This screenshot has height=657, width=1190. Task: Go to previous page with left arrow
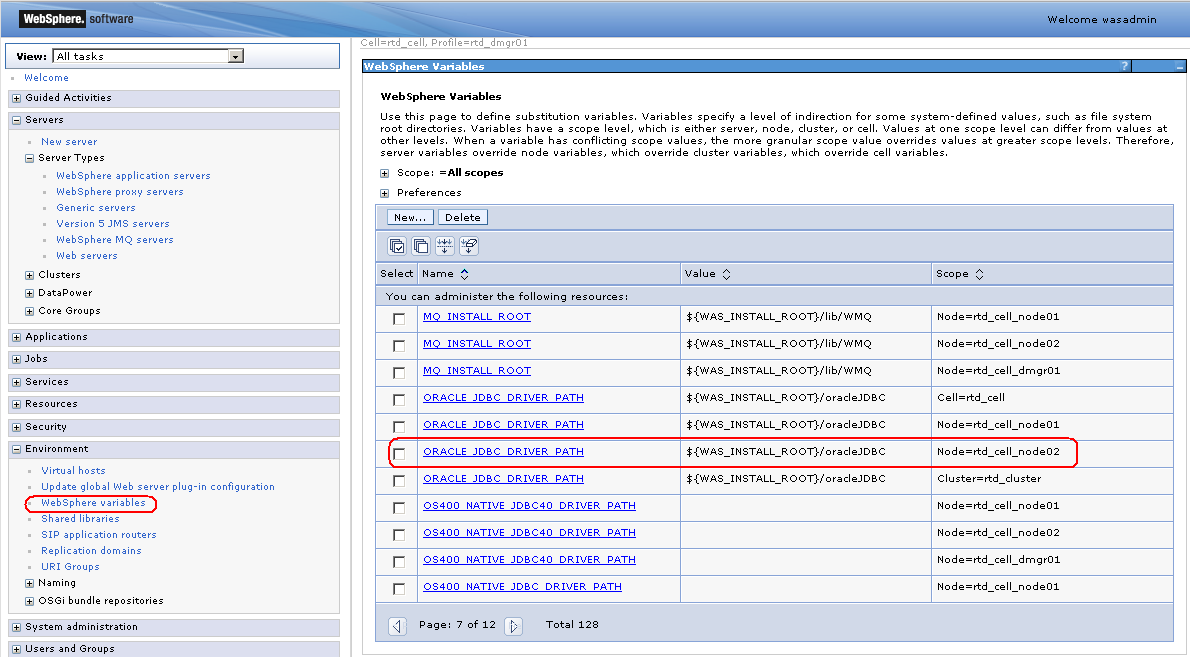(x=398, y=626)
